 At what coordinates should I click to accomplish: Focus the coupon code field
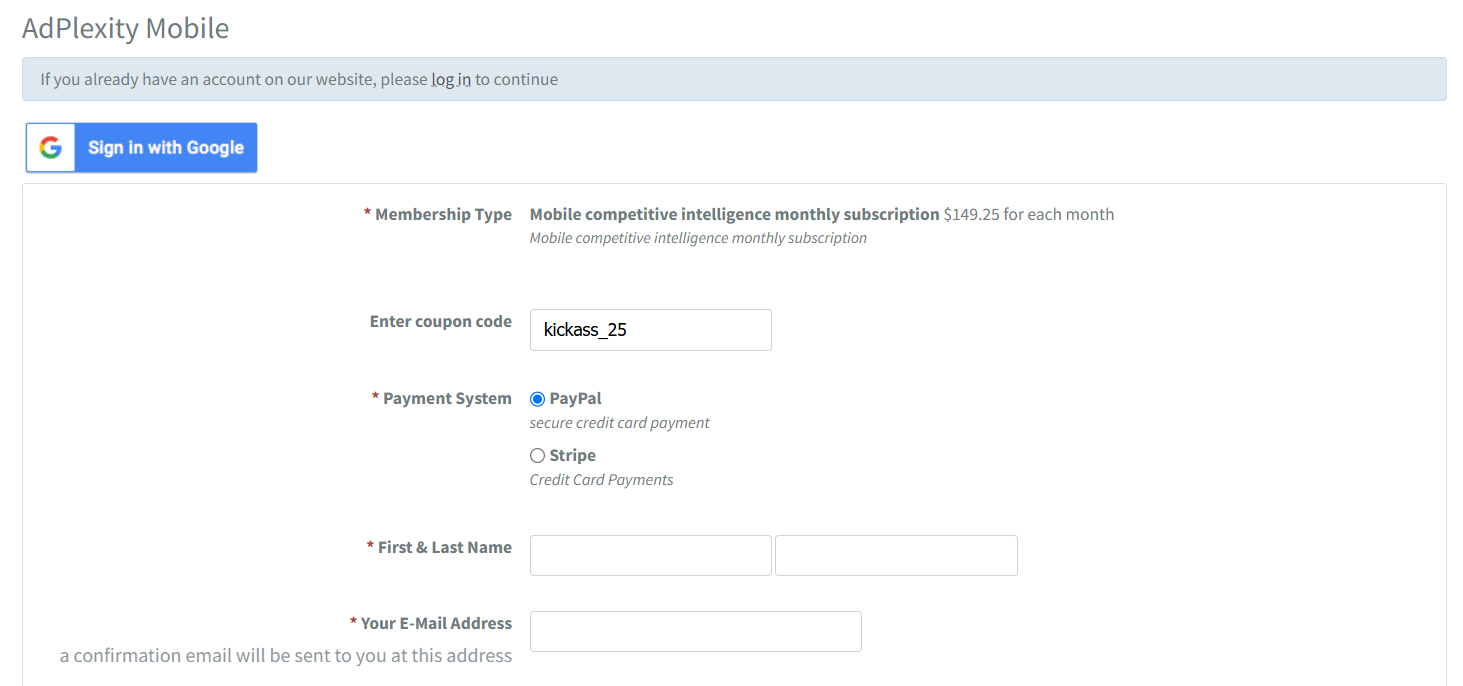coord(651,330)
